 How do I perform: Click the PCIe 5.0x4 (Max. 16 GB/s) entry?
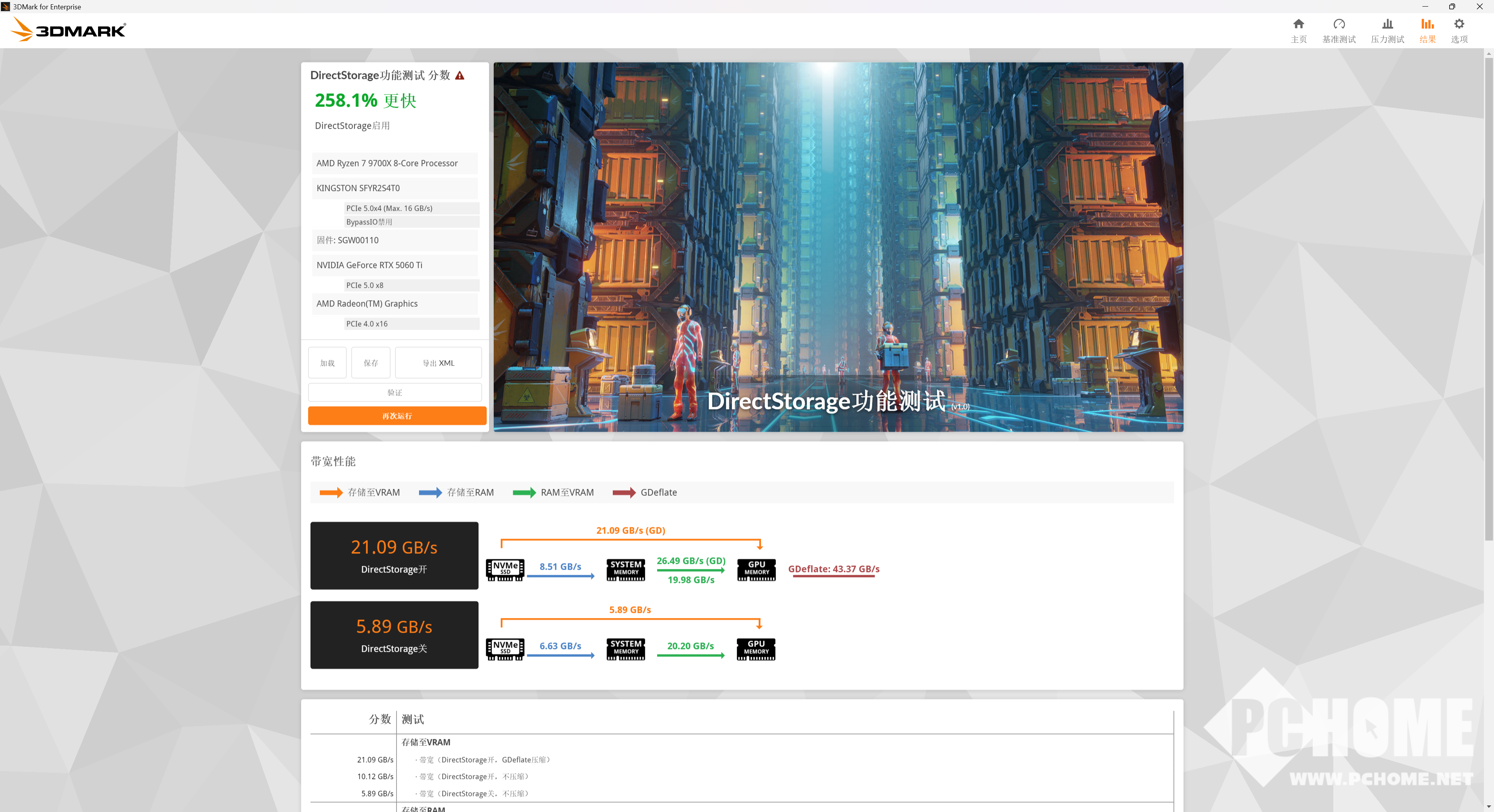coord(412,208)
